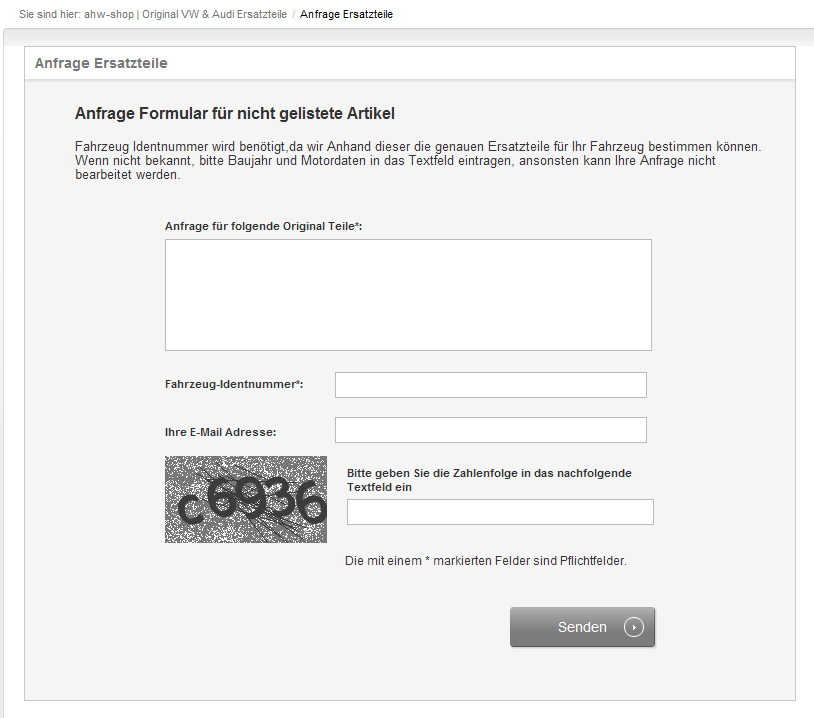Viewport: 814px width, 718px height.
Task: Click 'Sie sind hier:' breadcrumb prefix
Action: click(x=50, y=15)
